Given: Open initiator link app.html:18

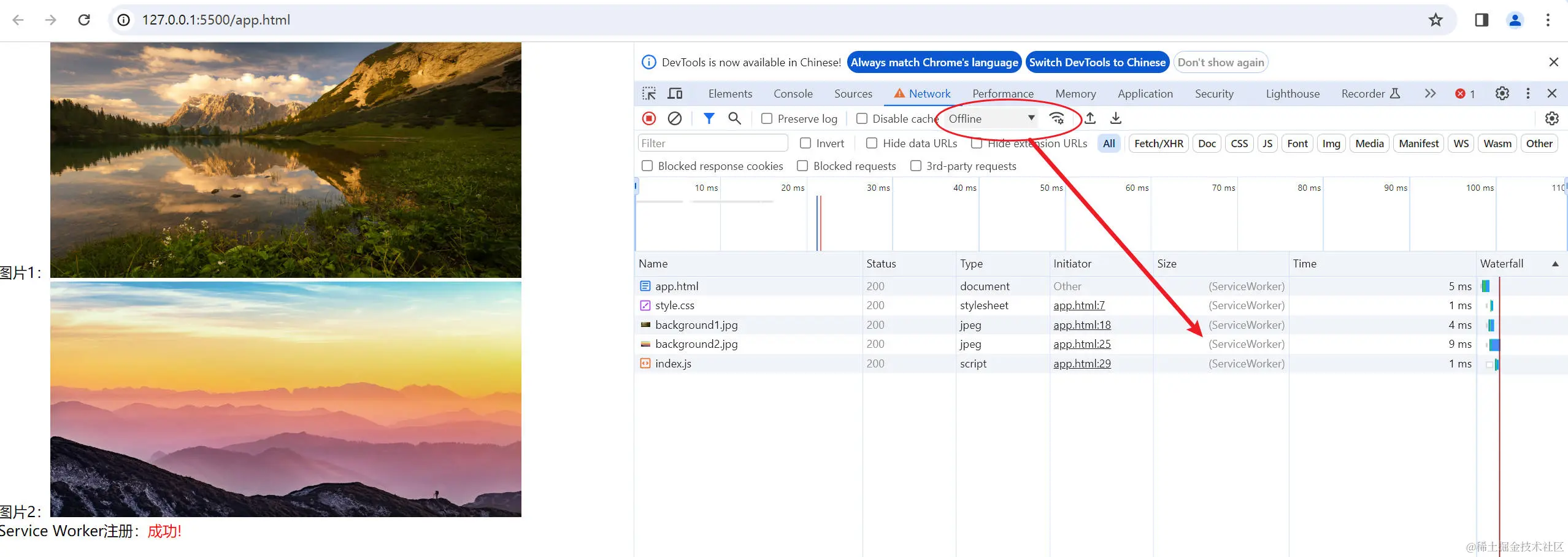Looking at the screenshot, I should point(1082,325).
